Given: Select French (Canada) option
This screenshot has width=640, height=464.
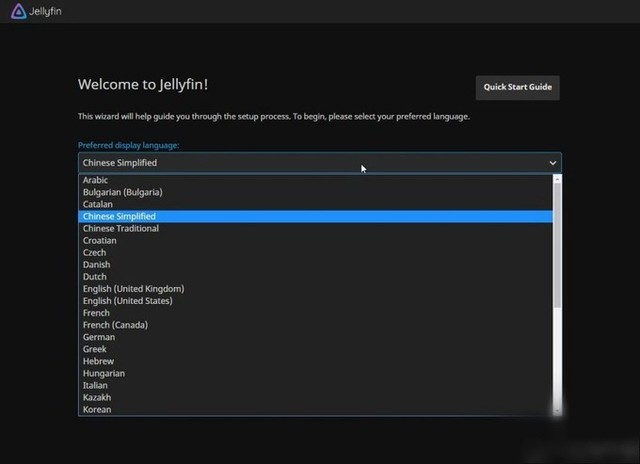Looking at the screenshot, I should pyautogui.click(x=315, y=325).
